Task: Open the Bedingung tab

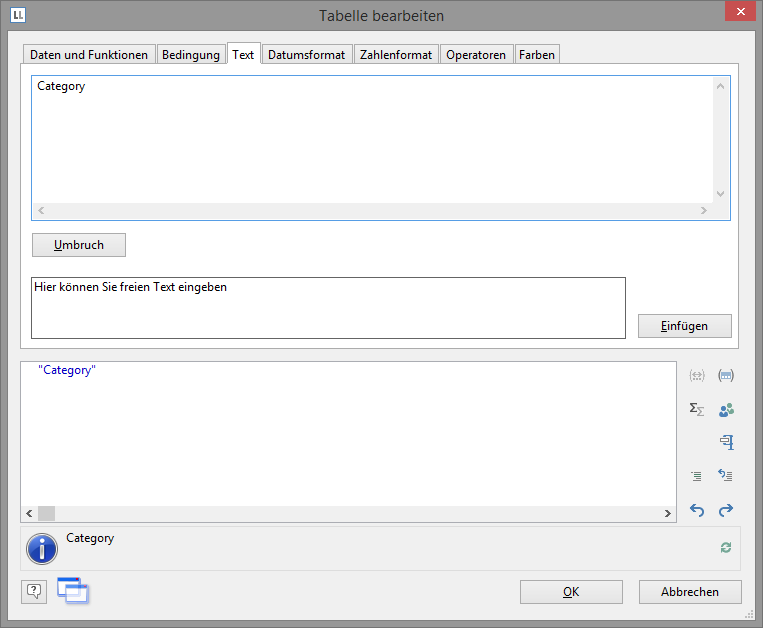Action: pyautogui.click(x=191, y=55)
